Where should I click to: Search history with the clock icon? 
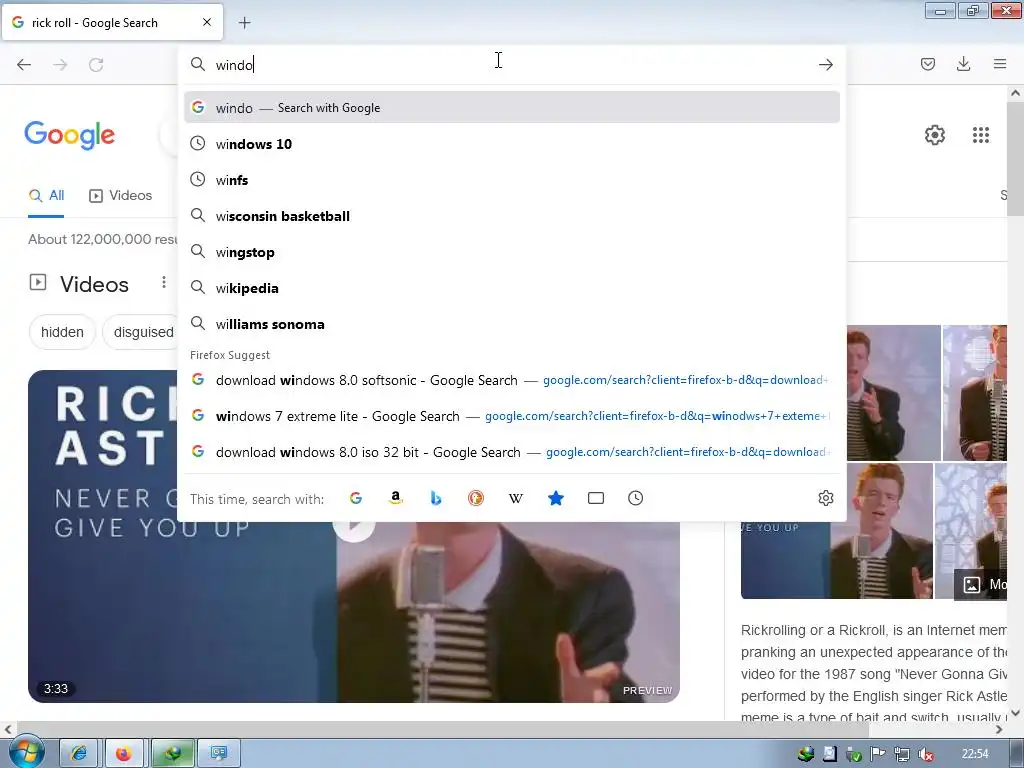pyautogui.click(x=635, y=498)
